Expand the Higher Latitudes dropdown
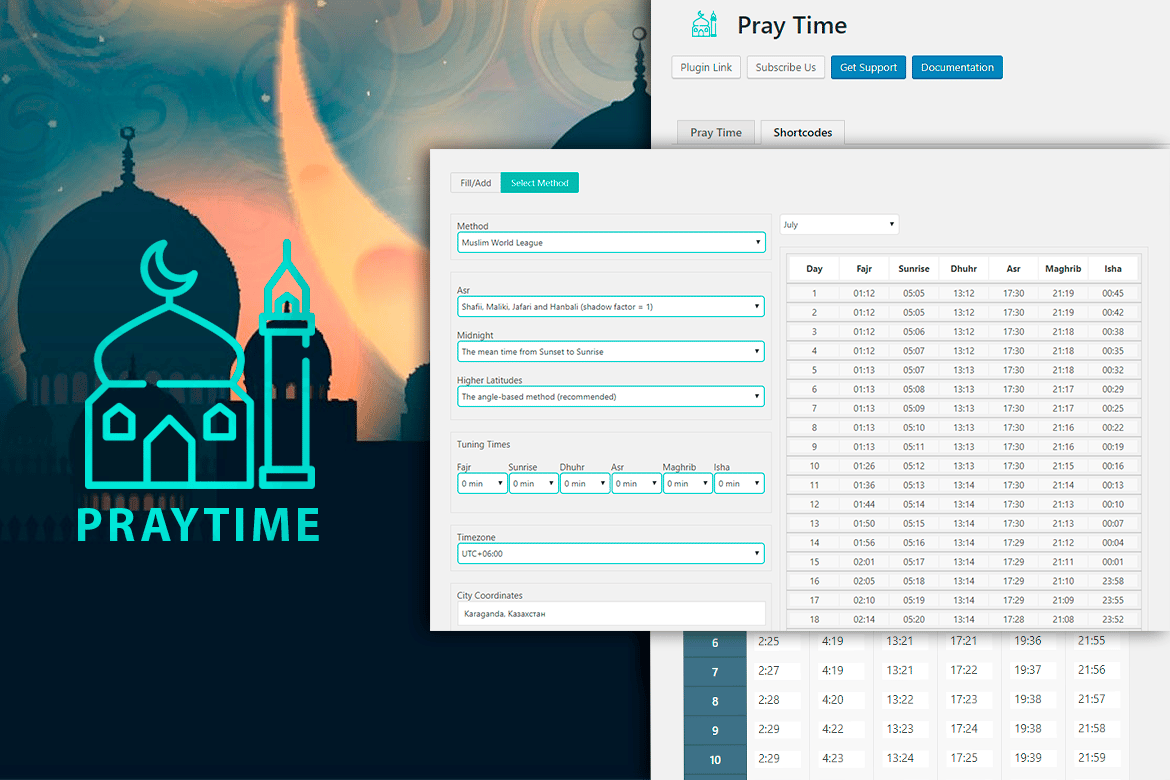Screen dimensions: 1170x780 click(611, 397)
